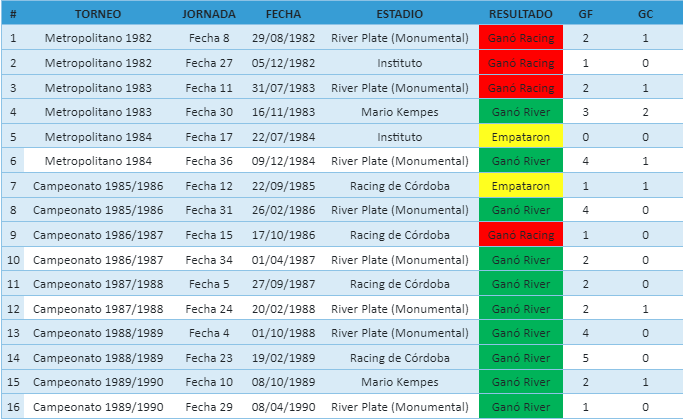The image size is (686, 420).
Task: Click yellow Empataron cell dated 22/09/1985
Action: [521, 186]
